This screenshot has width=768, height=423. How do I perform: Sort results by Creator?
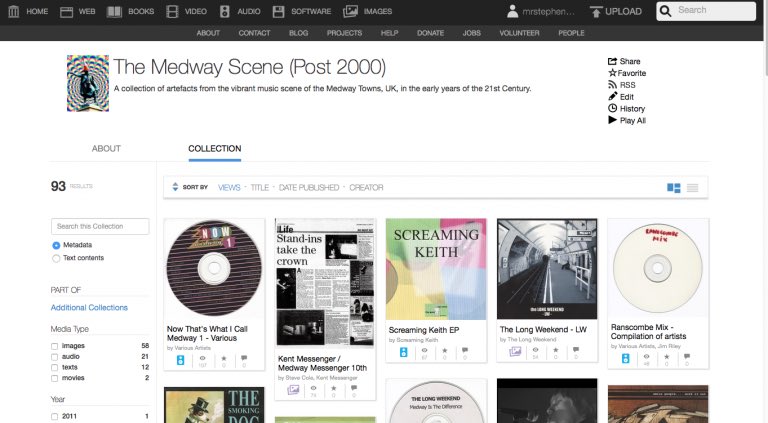[x=366, y=188]
